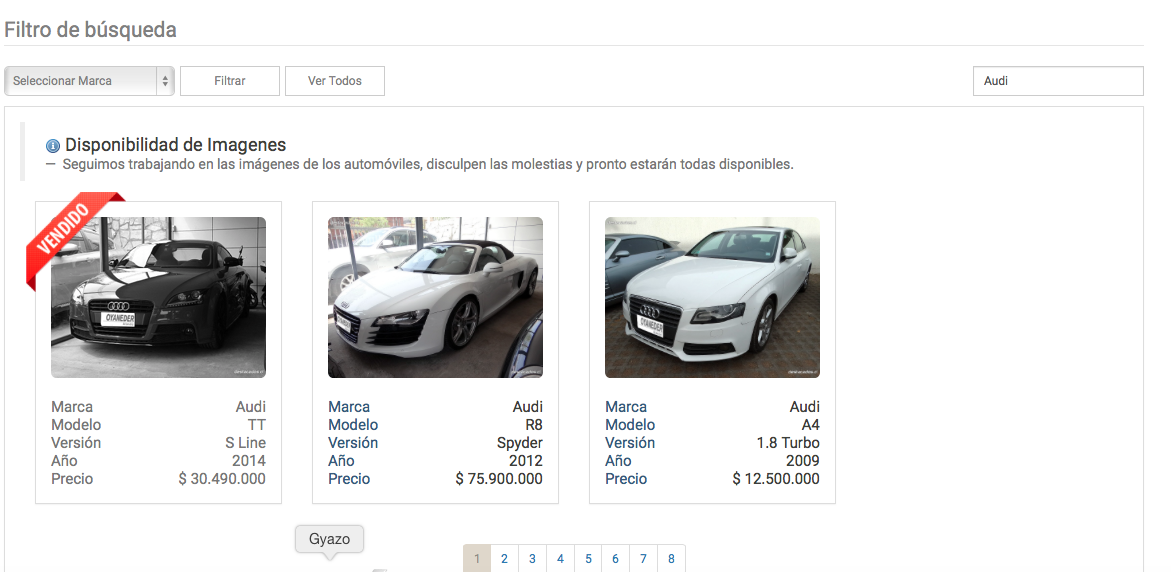The image size is (1171, 572).
Task: Click the A4 model value
Action: tap(811, 425)
